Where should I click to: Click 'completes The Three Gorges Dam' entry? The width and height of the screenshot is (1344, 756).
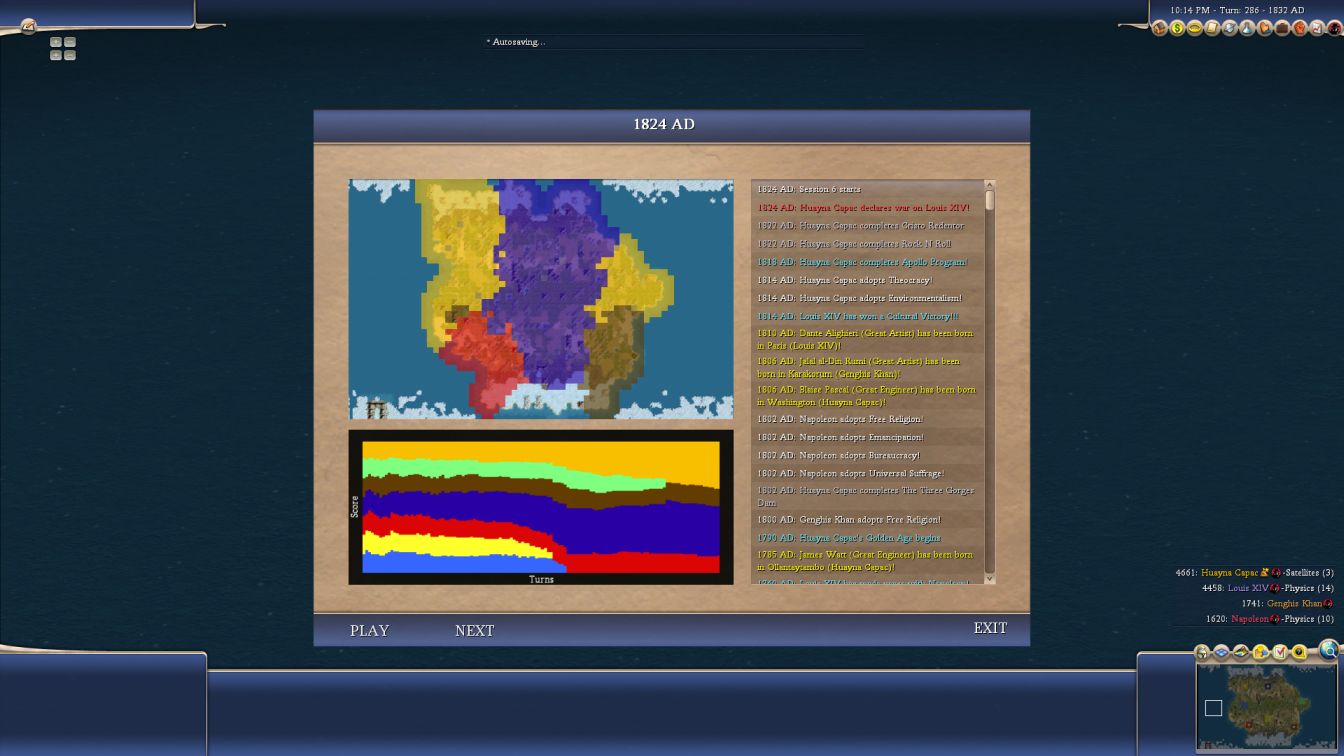[868, 496]
